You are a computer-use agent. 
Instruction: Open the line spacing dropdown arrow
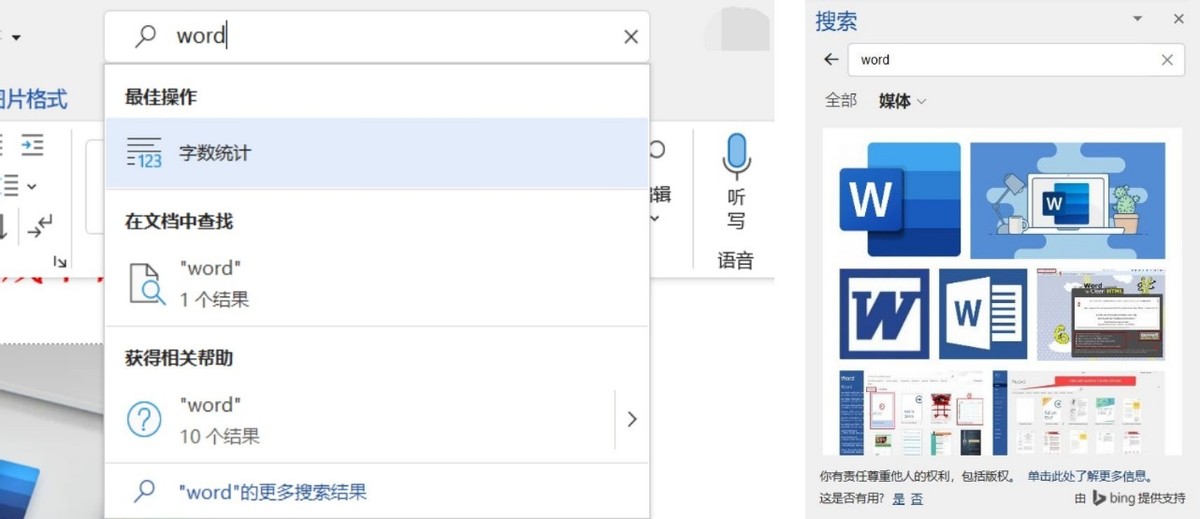coord(32,186)
